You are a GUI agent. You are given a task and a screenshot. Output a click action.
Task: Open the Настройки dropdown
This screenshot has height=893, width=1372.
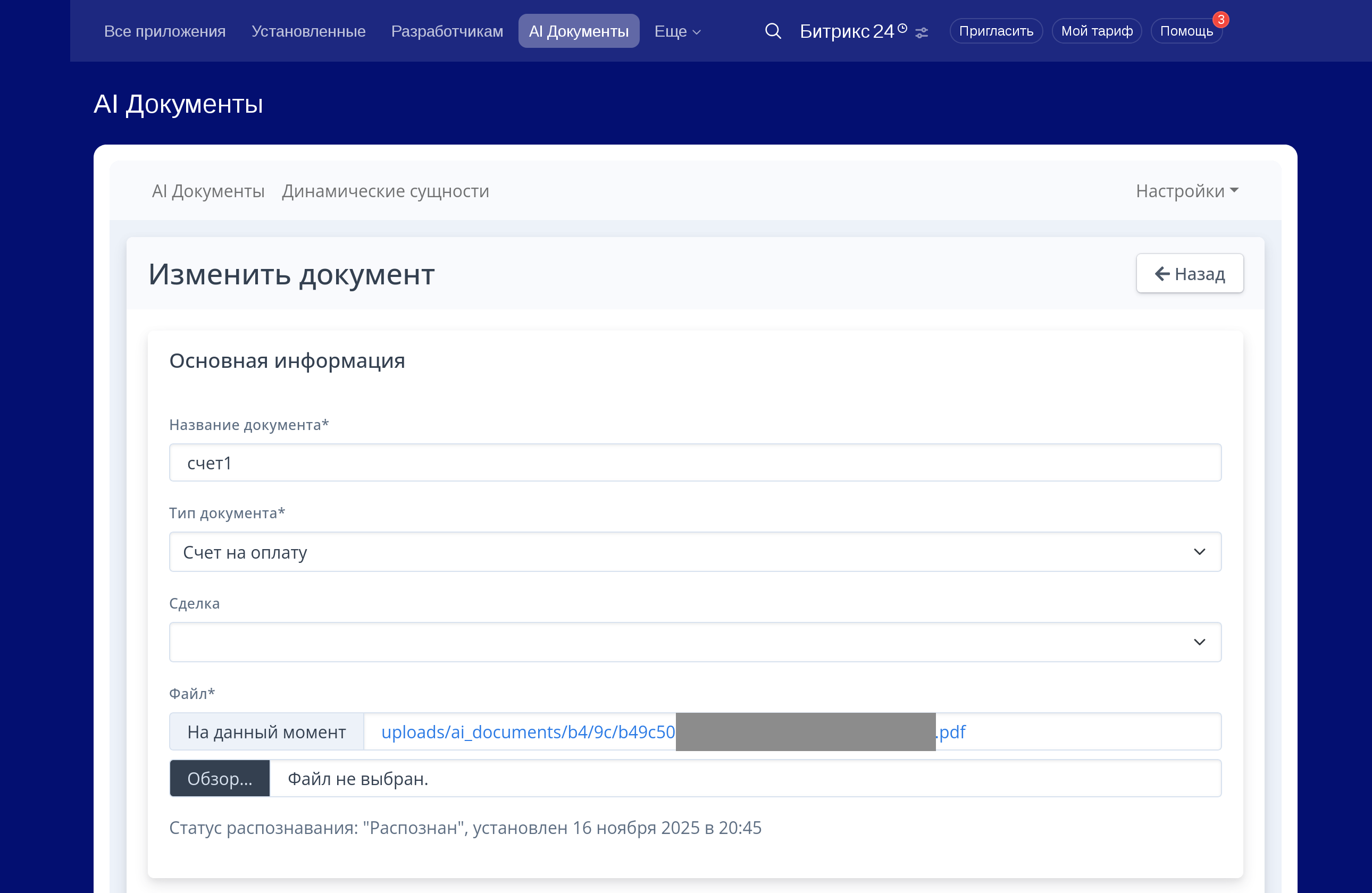[1186, 191]
